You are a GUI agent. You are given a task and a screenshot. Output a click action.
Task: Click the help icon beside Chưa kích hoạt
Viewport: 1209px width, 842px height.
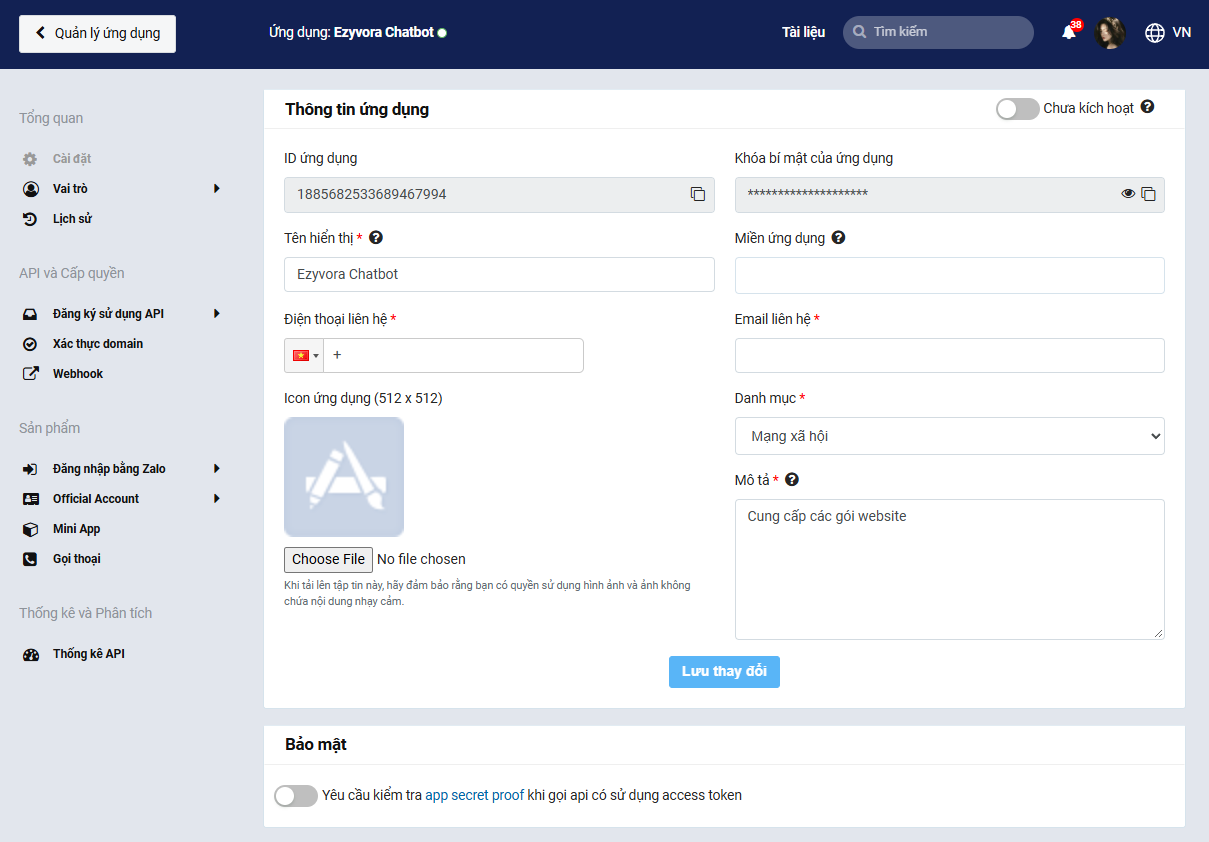tap(1147, 107)
